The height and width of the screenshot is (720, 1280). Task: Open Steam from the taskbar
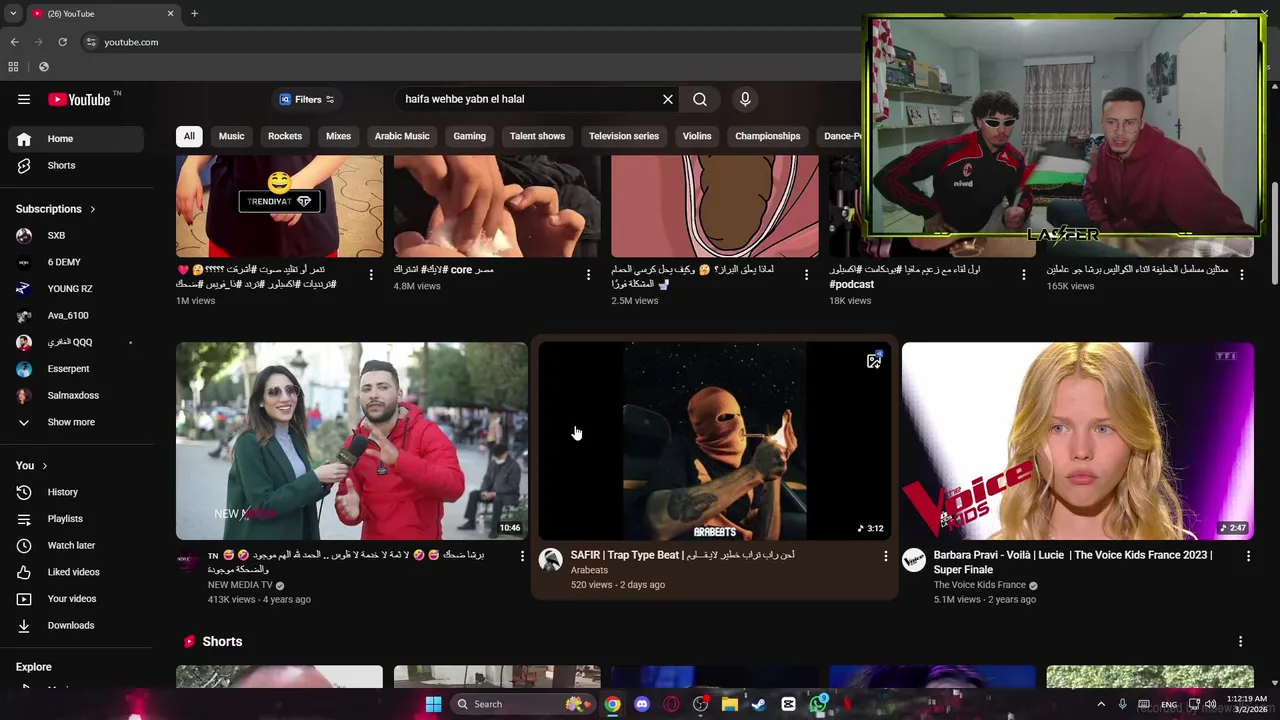[x=759, y=704]
